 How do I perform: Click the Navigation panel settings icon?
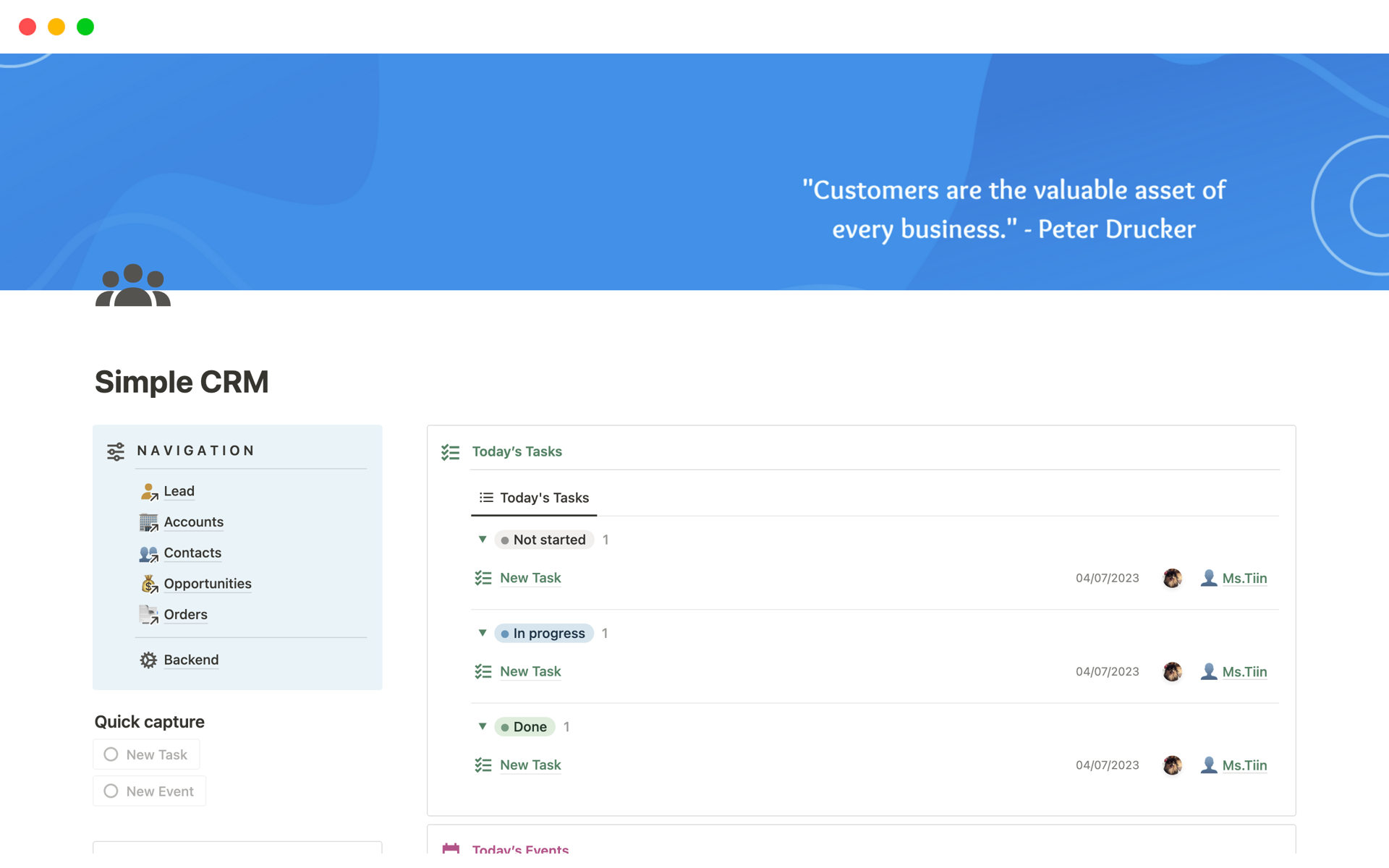(115, 450)
